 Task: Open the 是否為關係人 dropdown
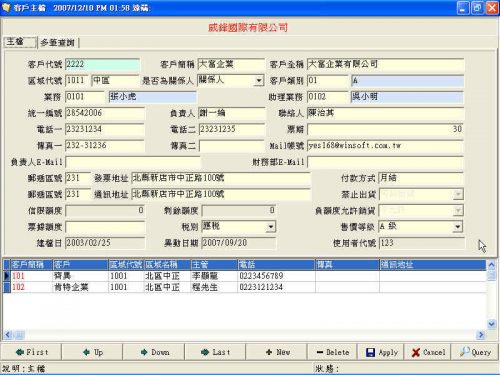pos(259,80)
